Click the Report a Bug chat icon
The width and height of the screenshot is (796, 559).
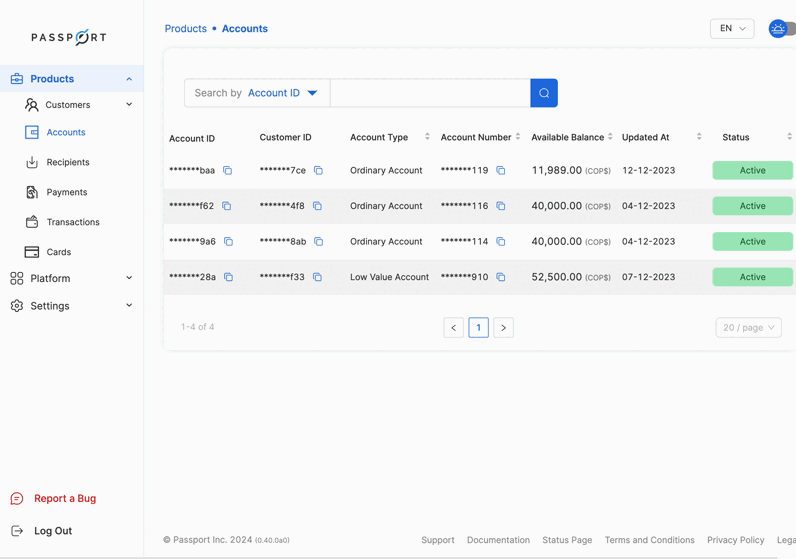(x=17, y=499)
